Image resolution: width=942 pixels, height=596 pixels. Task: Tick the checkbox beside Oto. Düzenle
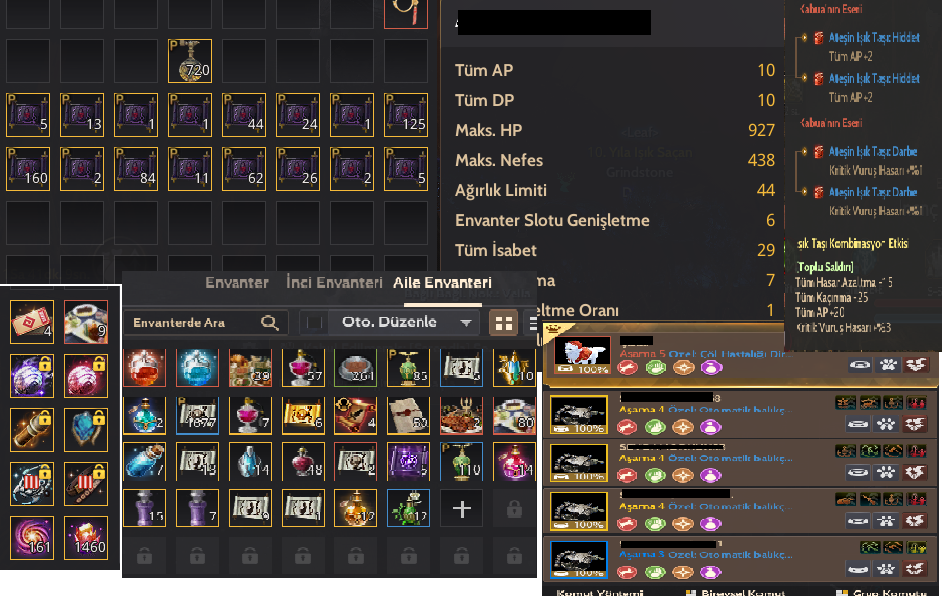pos(314,323)
